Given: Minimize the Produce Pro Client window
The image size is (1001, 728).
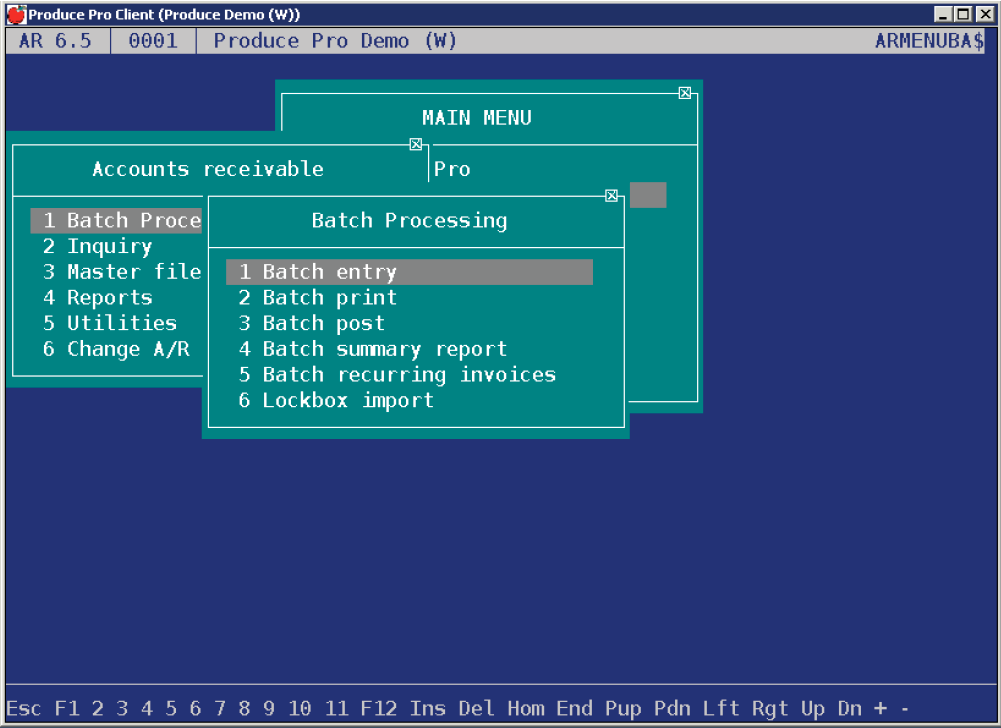Looking at the screenshot, I should click(x=944, y=13).
